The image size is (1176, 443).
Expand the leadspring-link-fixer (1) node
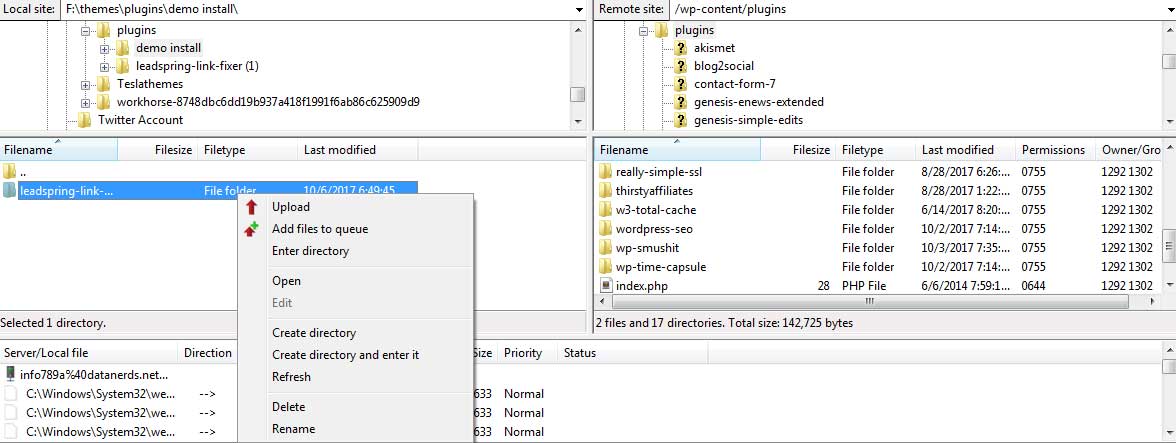(104, 67)
